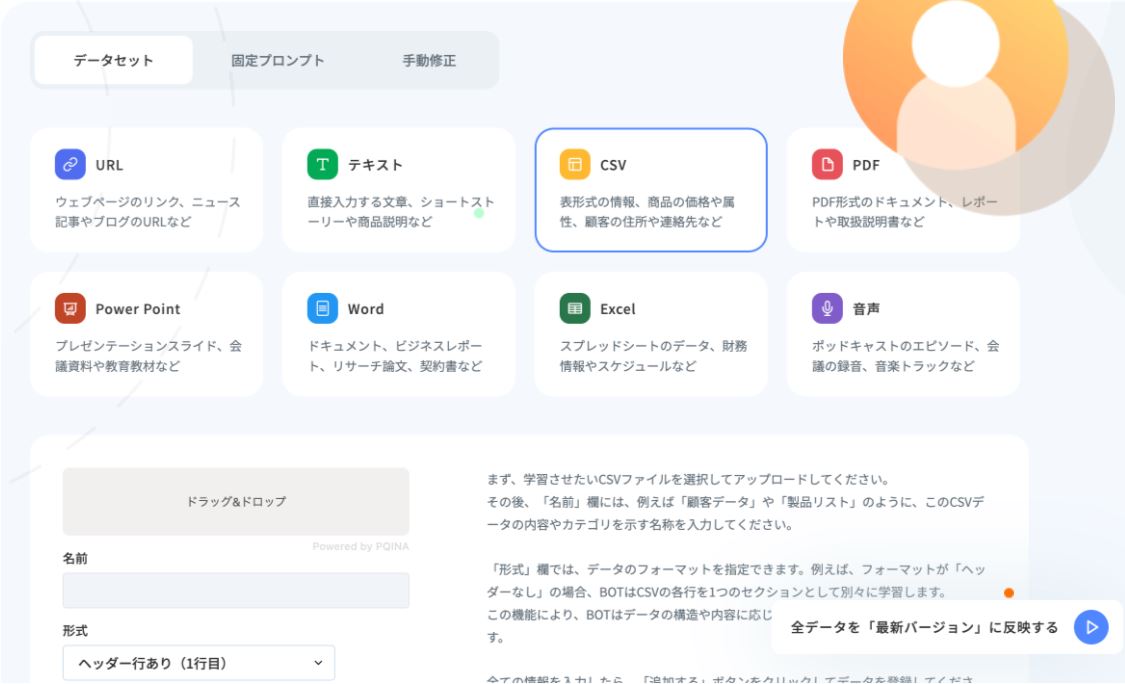Click the ドラッグ&ドロップ file upload area
The height and width of the screenshot is (684, 1125).
[236, 501]
